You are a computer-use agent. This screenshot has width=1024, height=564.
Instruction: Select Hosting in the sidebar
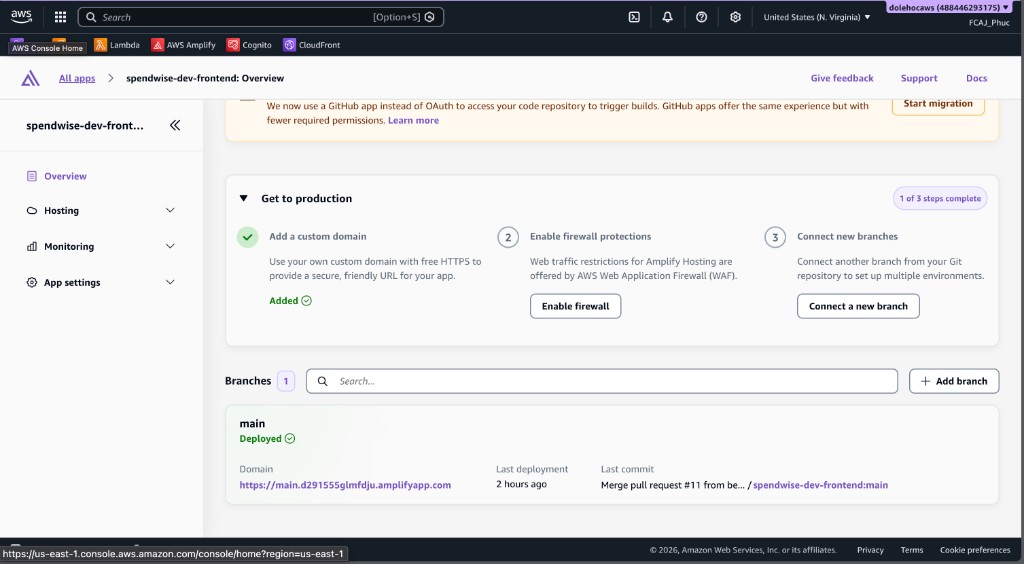(61, 211)
